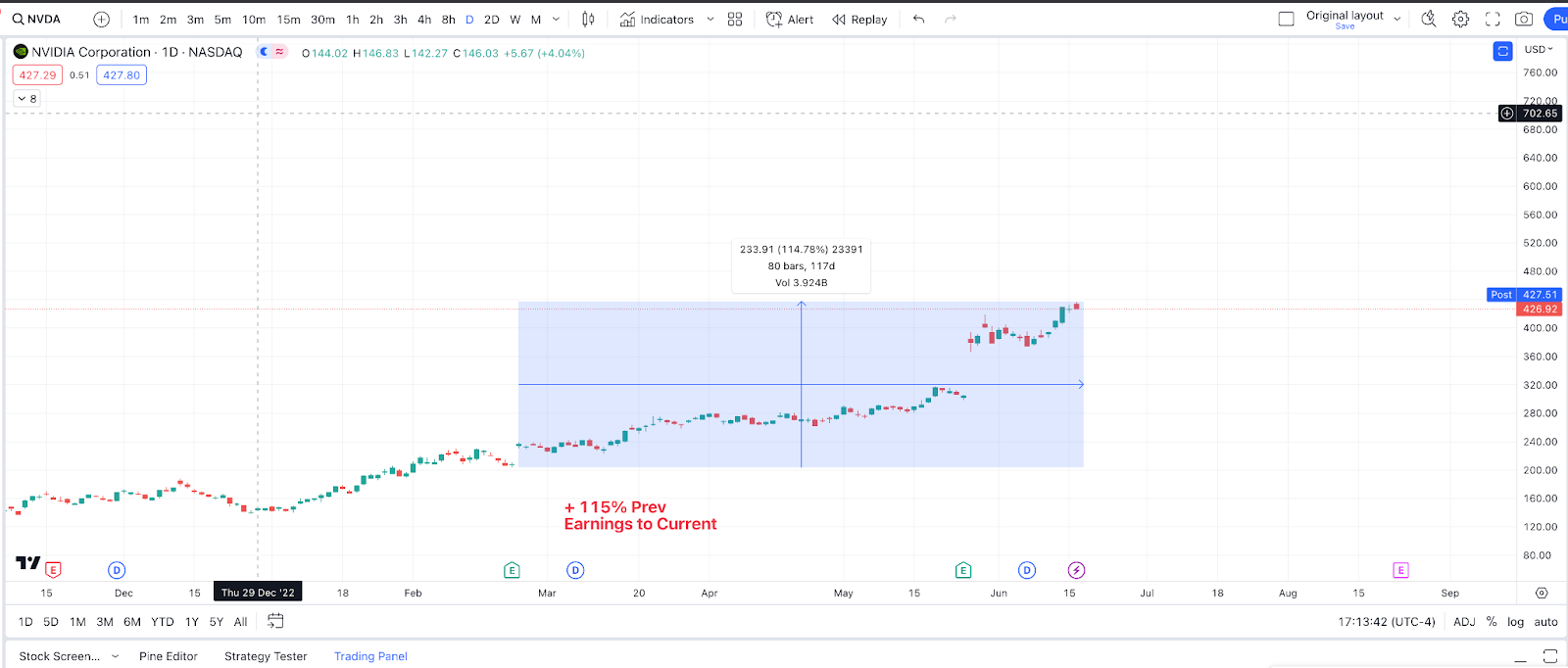This screenshot has height=668, width=1568.
Task: Open time axis settings gear icon
Action: point(1542,594)
